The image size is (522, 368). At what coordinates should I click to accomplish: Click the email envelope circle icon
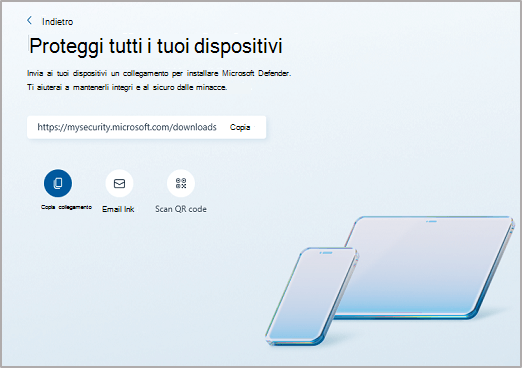point(119,183)
